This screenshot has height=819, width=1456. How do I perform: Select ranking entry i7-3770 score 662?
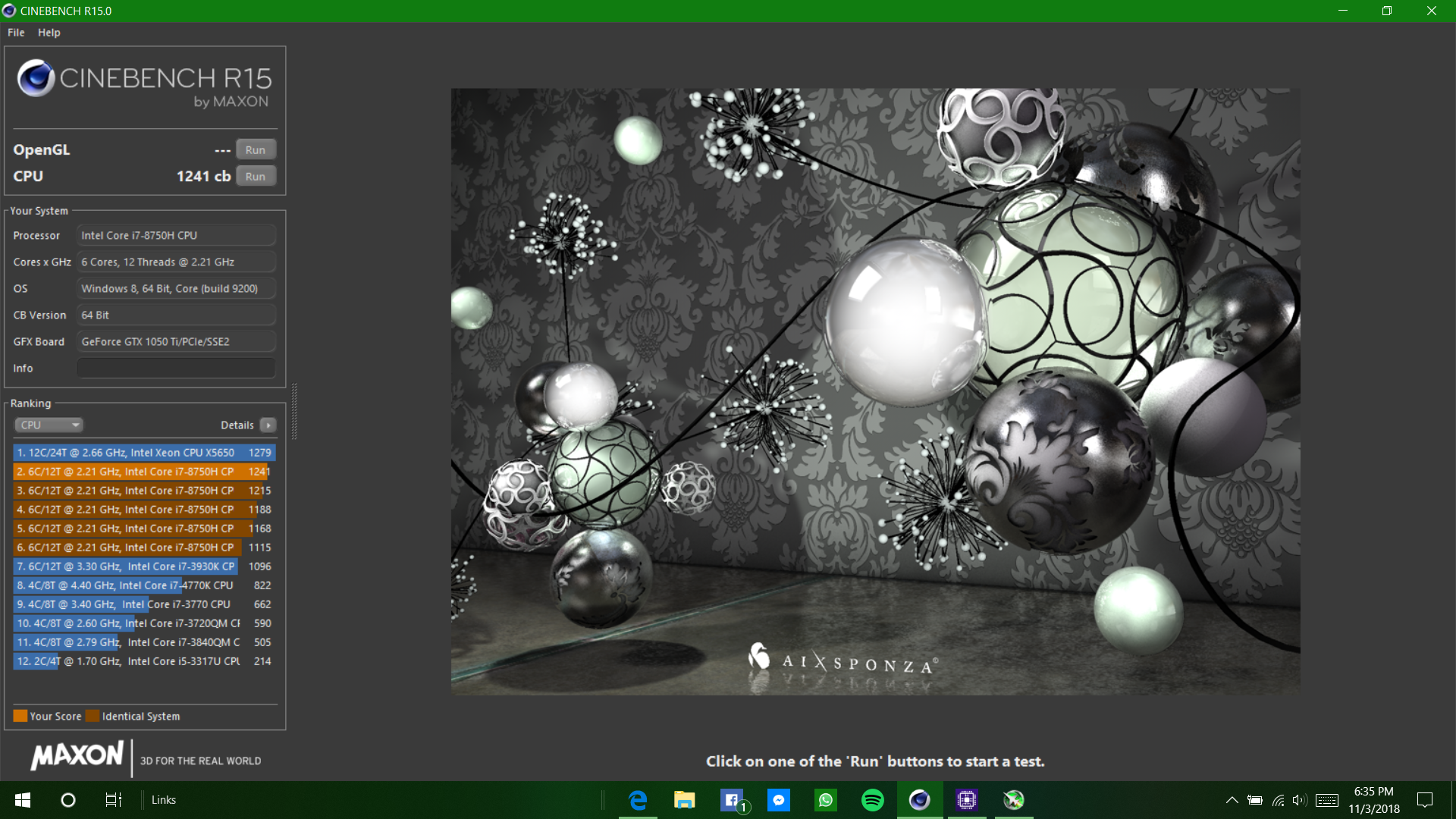(x=144, y=604)
